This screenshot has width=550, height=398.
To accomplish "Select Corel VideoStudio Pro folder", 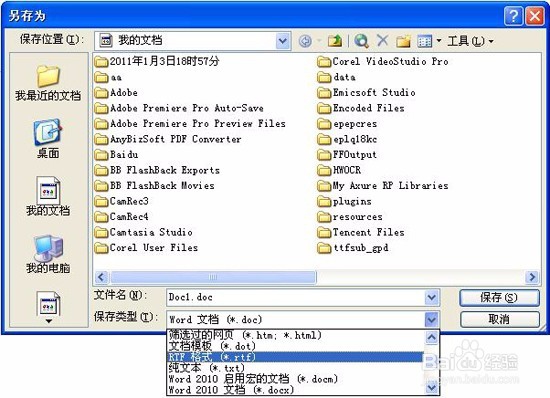I will [383, 61].
